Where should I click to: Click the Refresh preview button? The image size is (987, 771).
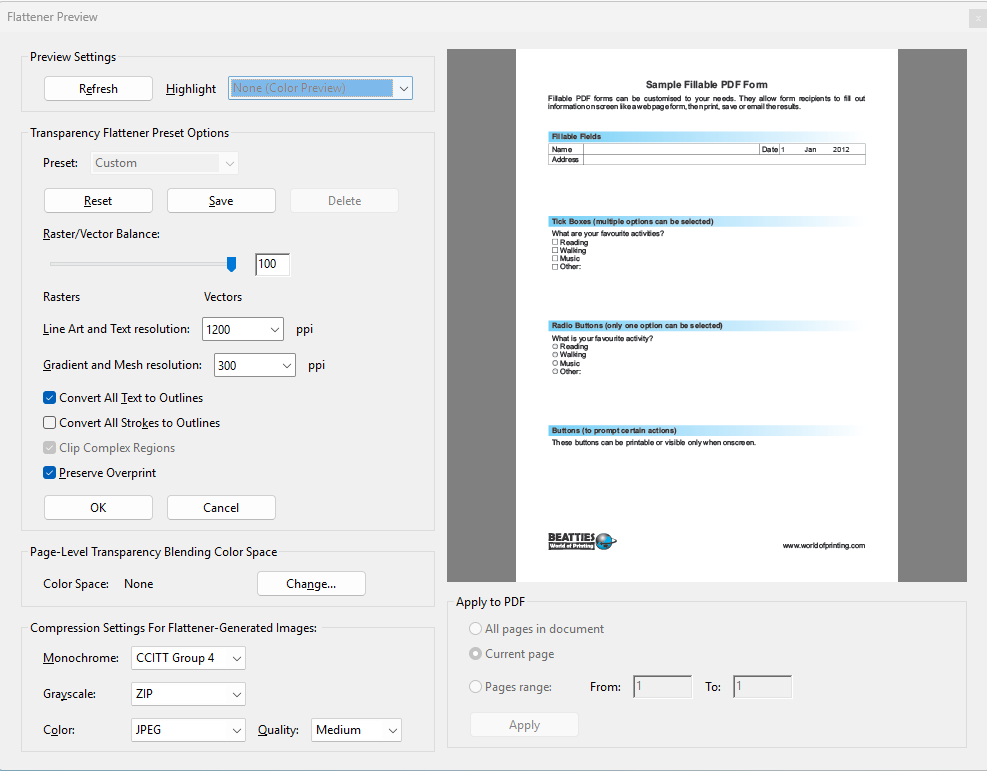pyautogui.click(x=98, y=88)
